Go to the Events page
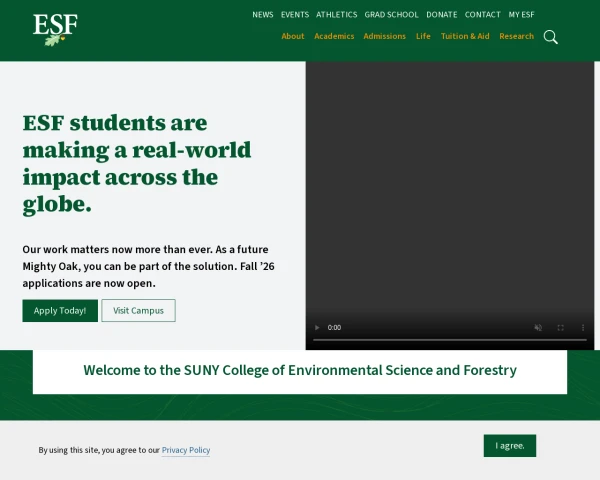This screenshot has width=600, height=480. click(x=295, y=15)
